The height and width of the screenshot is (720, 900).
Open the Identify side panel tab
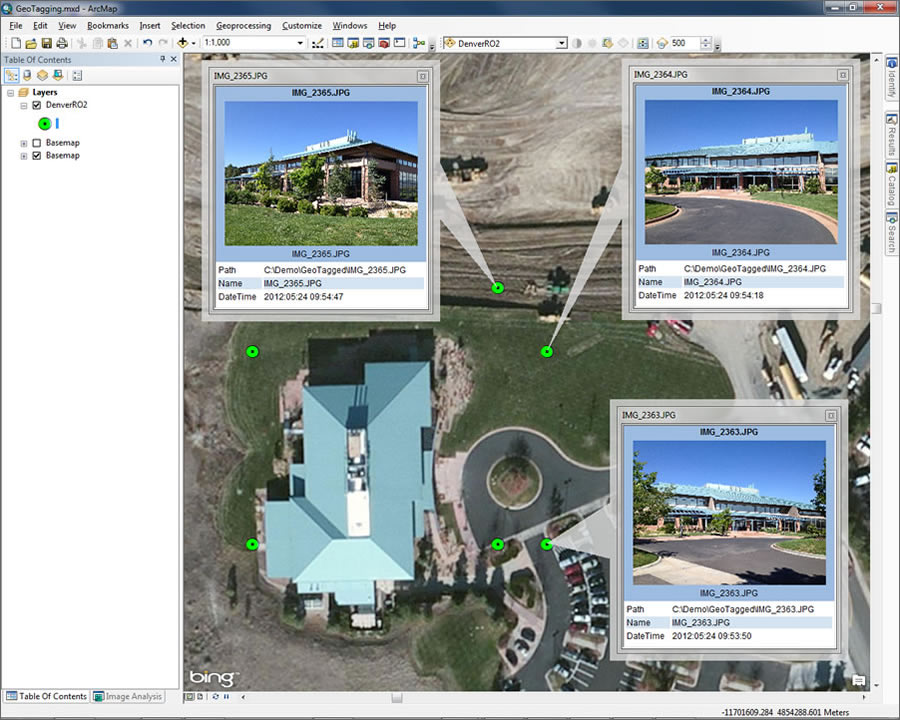coord(891,78)
